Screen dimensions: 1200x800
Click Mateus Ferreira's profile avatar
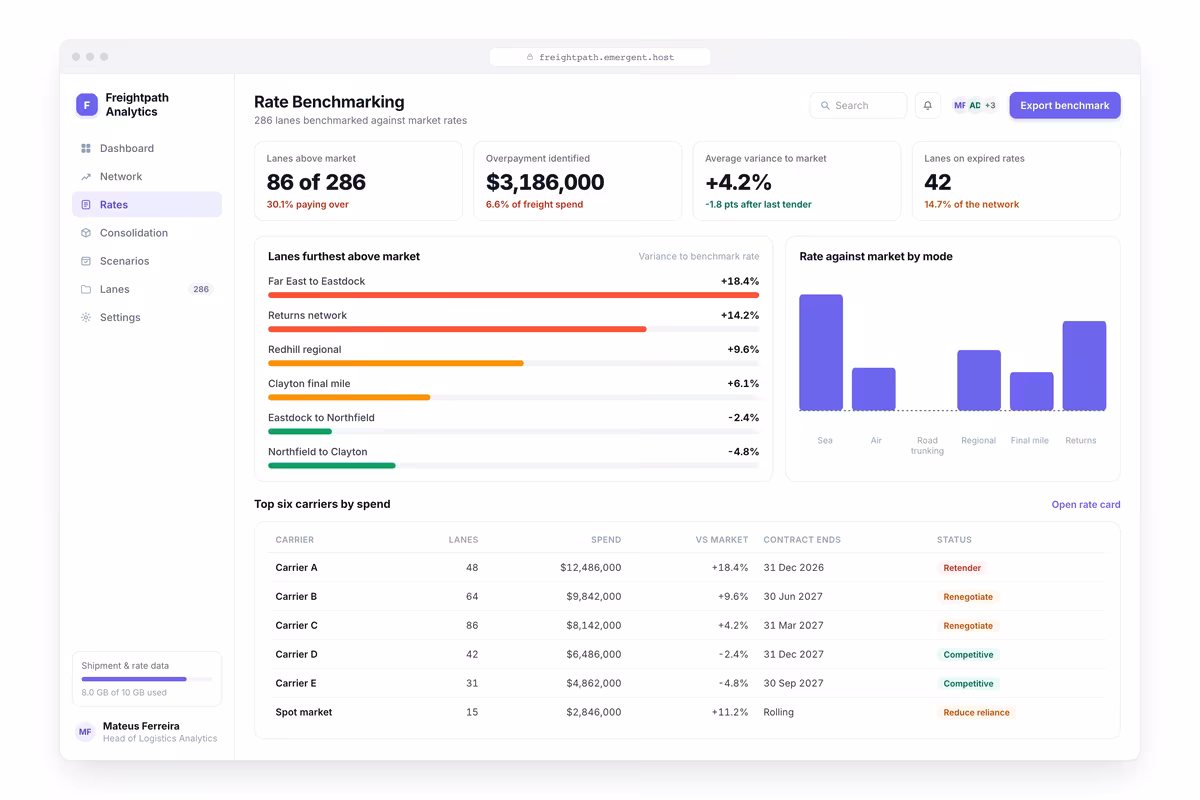85,732
